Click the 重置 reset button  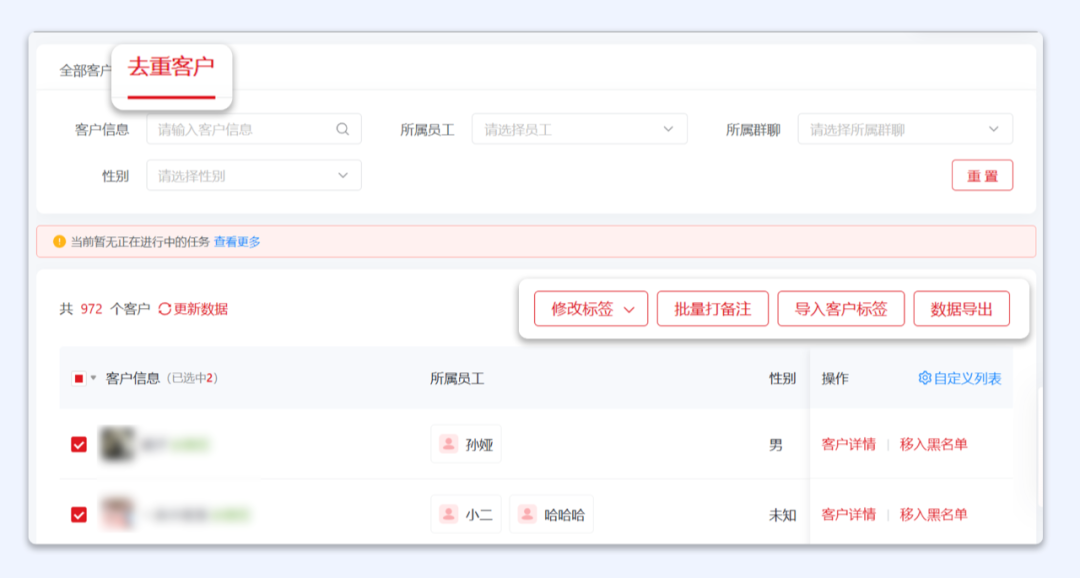click(981, 174)
